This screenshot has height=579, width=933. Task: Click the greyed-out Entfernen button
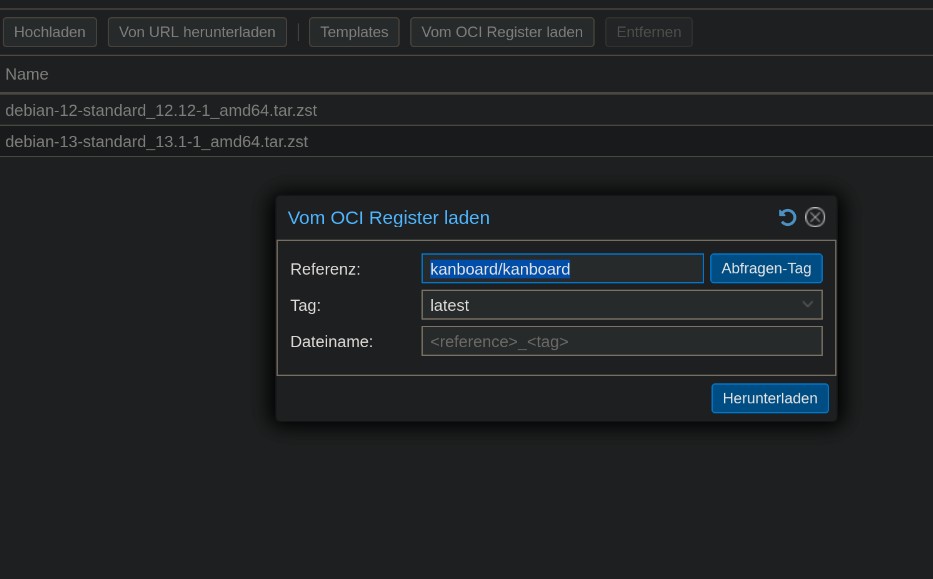[x=648, y=32]
